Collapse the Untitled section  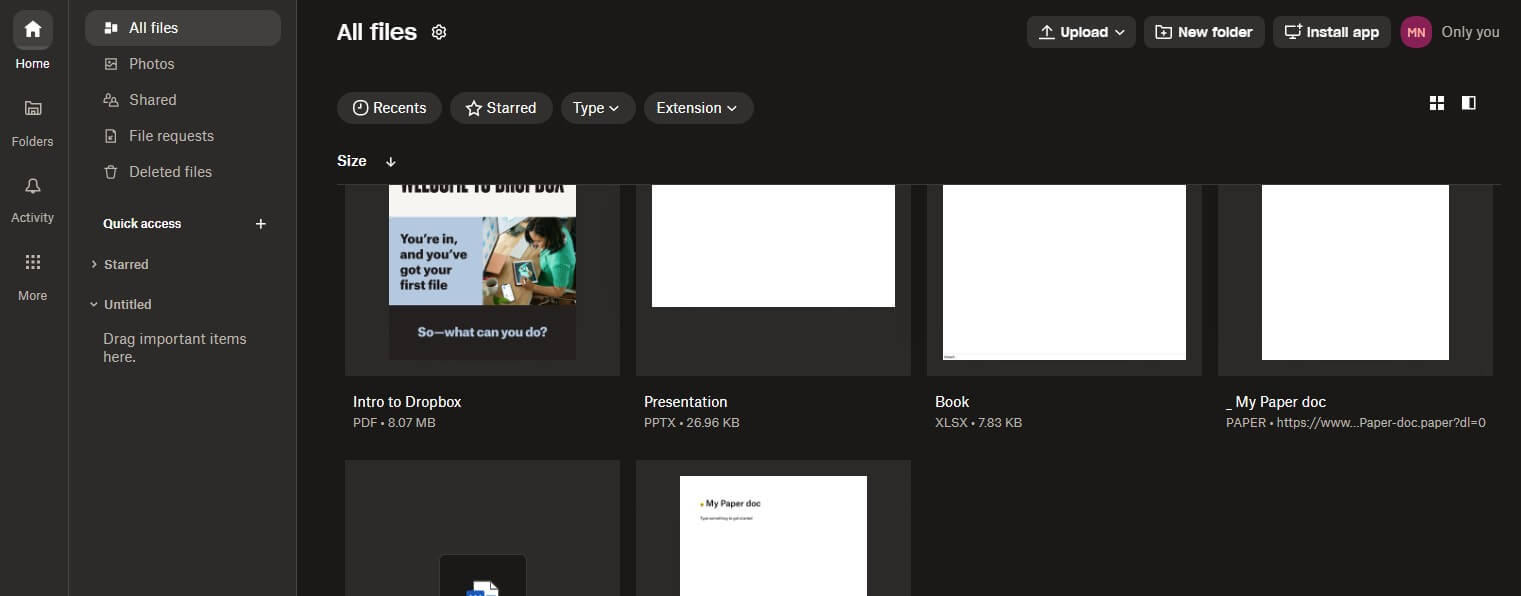[94, 304]
